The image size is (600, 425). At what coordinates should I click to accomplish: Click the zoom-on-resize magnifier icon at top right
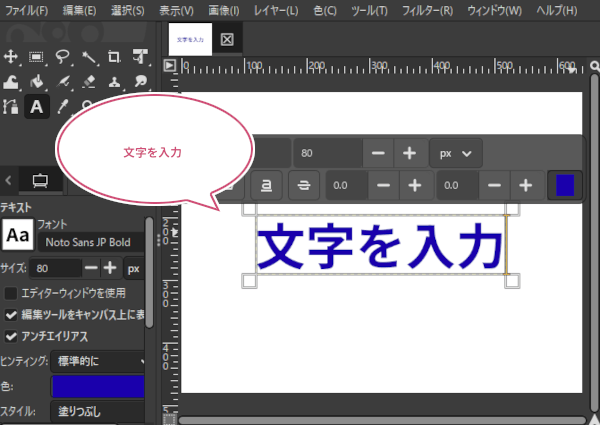point(595,66)
